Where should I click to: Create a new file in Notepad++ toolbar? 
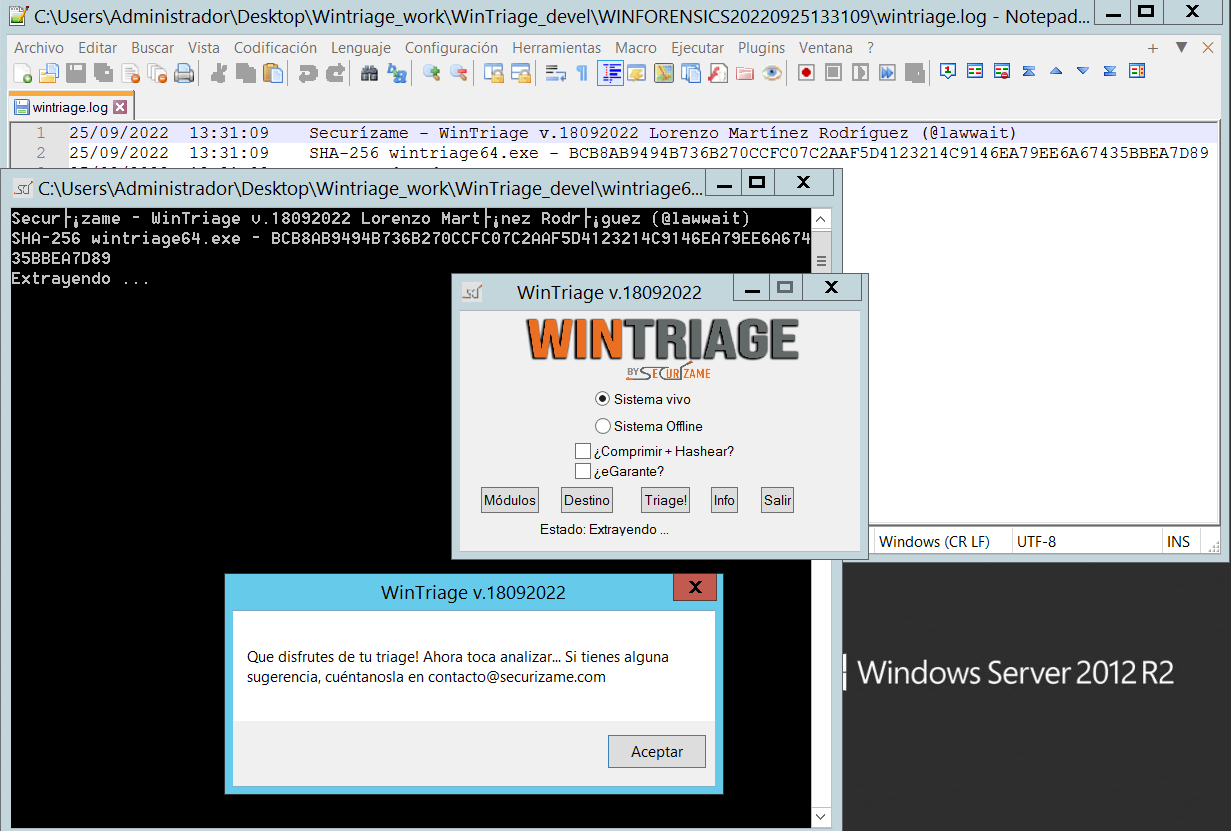[22, 72]
